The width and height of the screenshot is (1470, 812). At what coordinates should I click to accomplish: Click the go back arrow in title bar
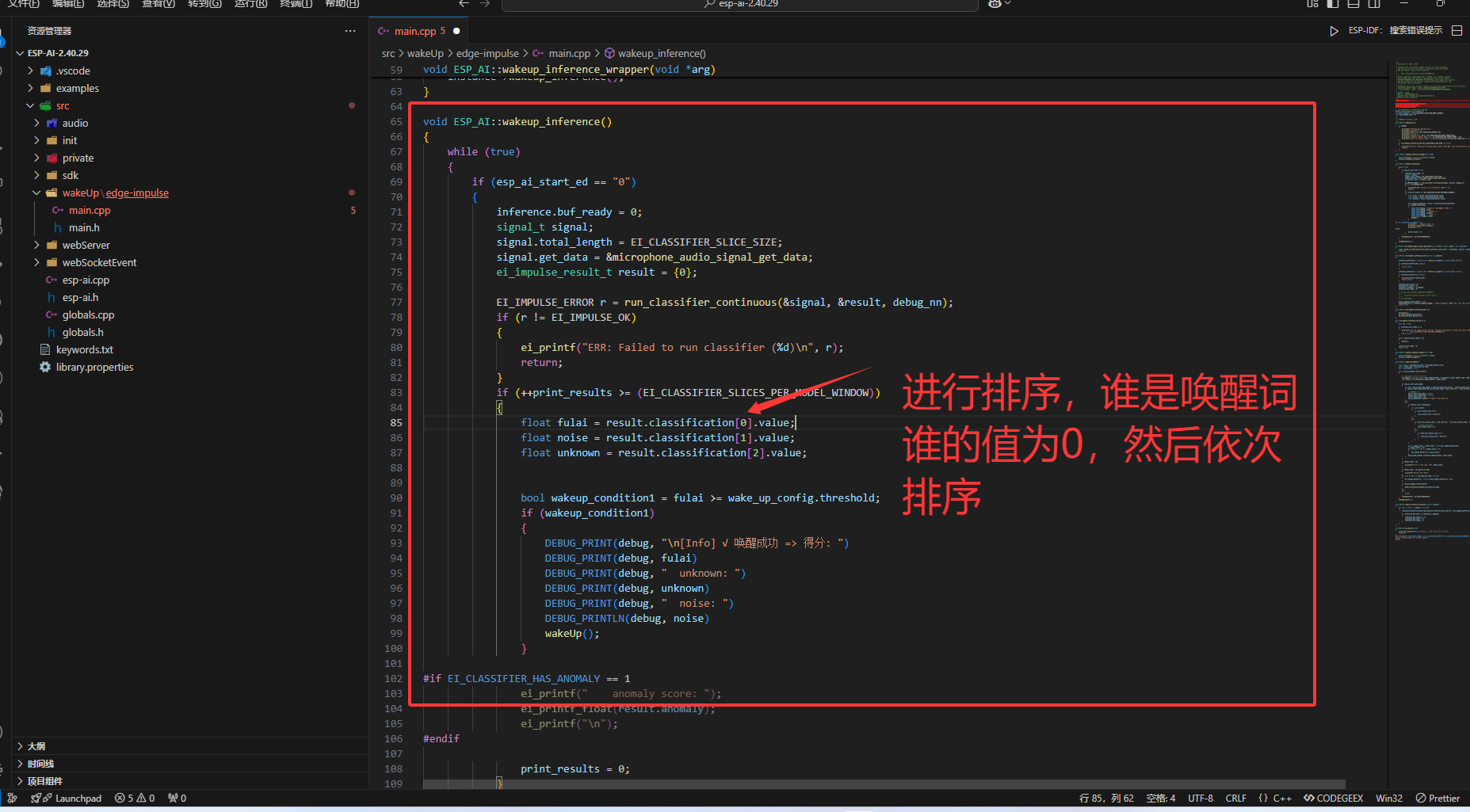coord(464,4)
